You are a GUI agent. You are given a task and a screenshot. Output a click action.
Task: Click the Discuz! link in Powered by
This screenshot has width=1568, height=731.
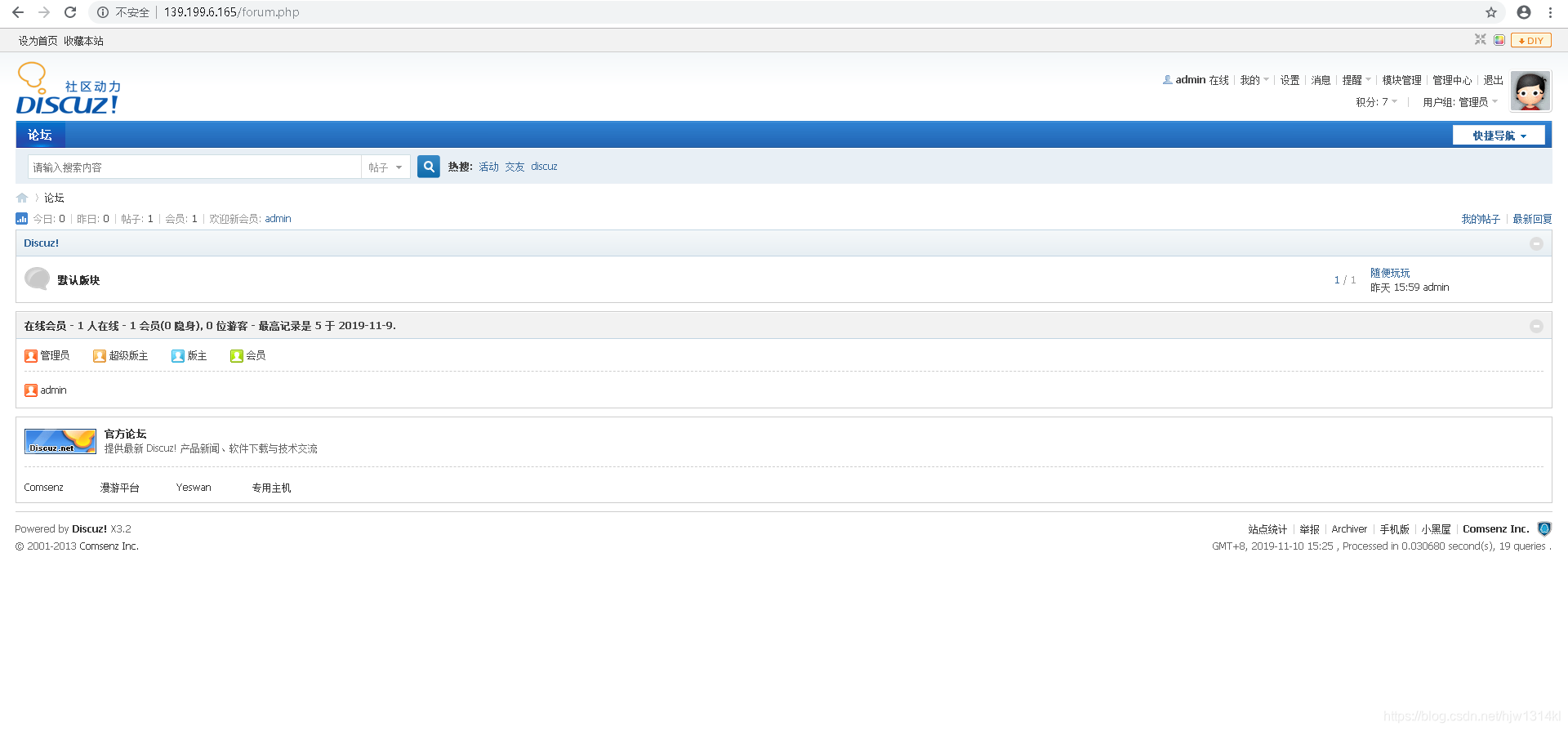coord(89,529)
